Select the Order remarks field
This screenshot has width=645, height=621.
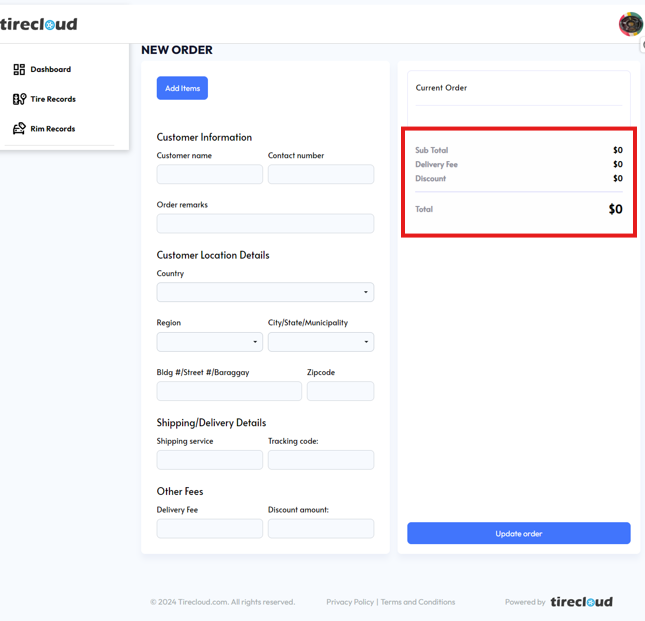[265, 223]
